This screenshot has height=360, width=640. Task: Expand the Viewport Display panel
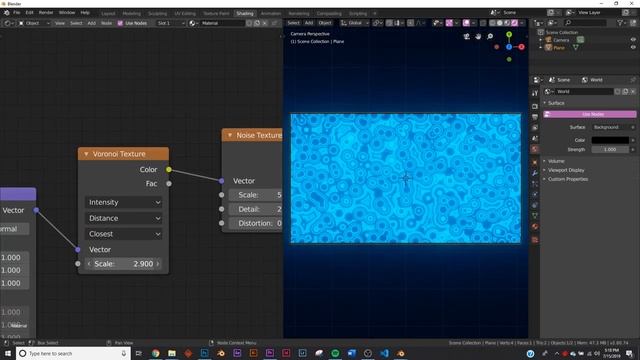pyautogui.click(x=566, y=170)
